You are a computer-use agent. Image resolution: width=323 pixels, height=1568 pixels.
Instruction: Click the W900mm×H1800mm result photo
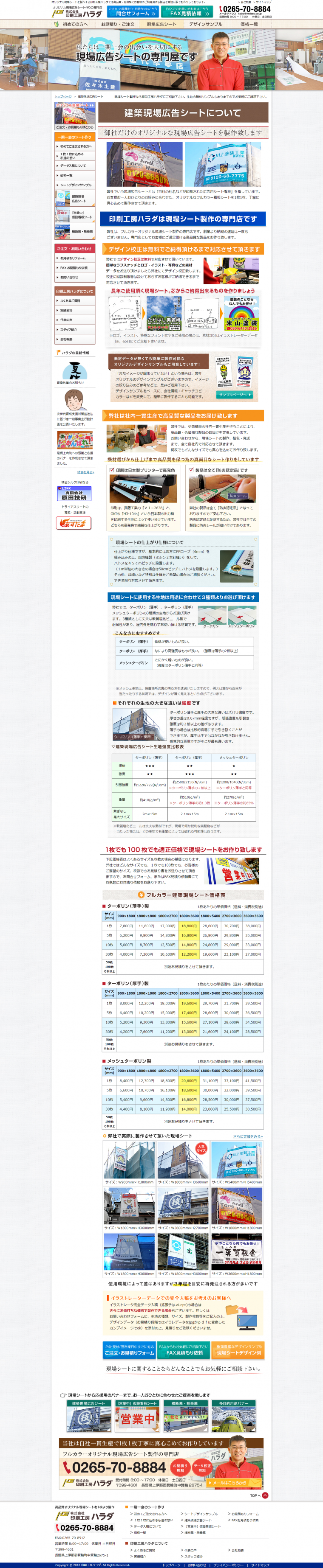pyautogui.click(x=129, y=1160)
